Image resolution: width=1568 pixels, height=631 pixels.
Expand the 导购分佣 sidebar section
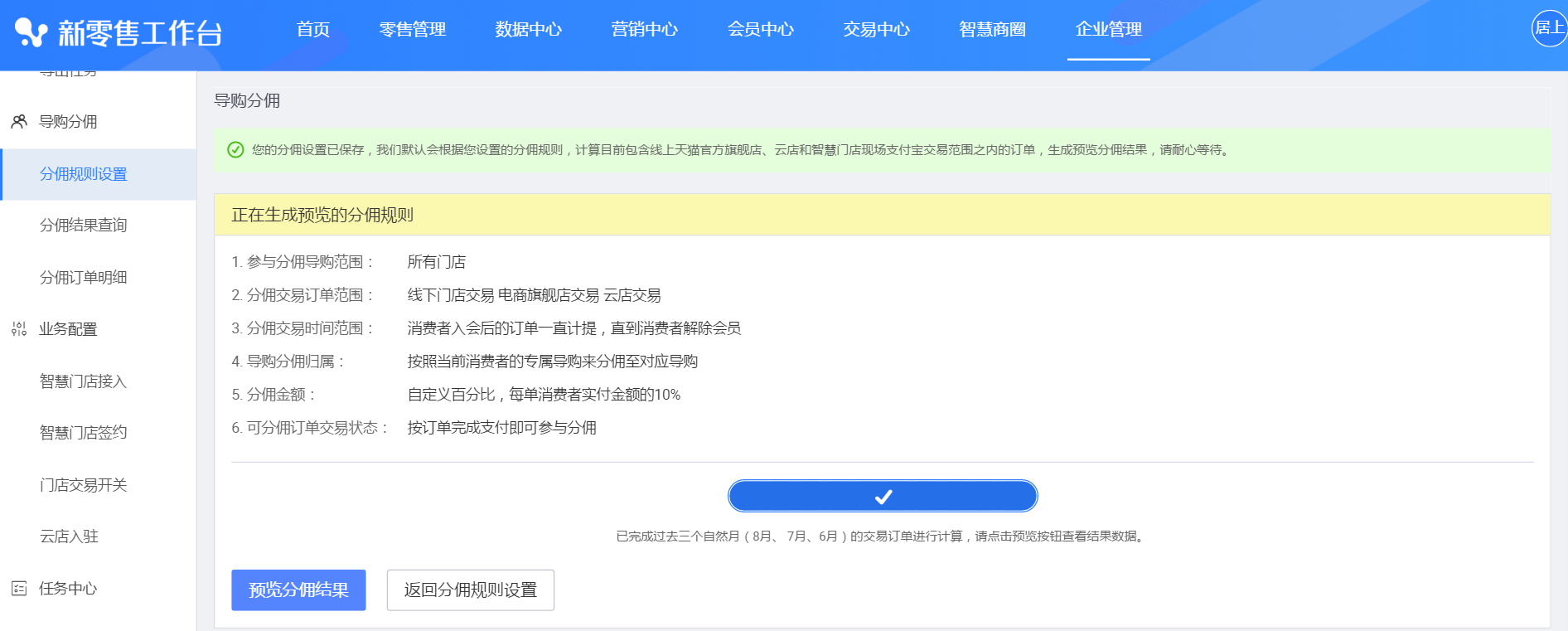68,122
